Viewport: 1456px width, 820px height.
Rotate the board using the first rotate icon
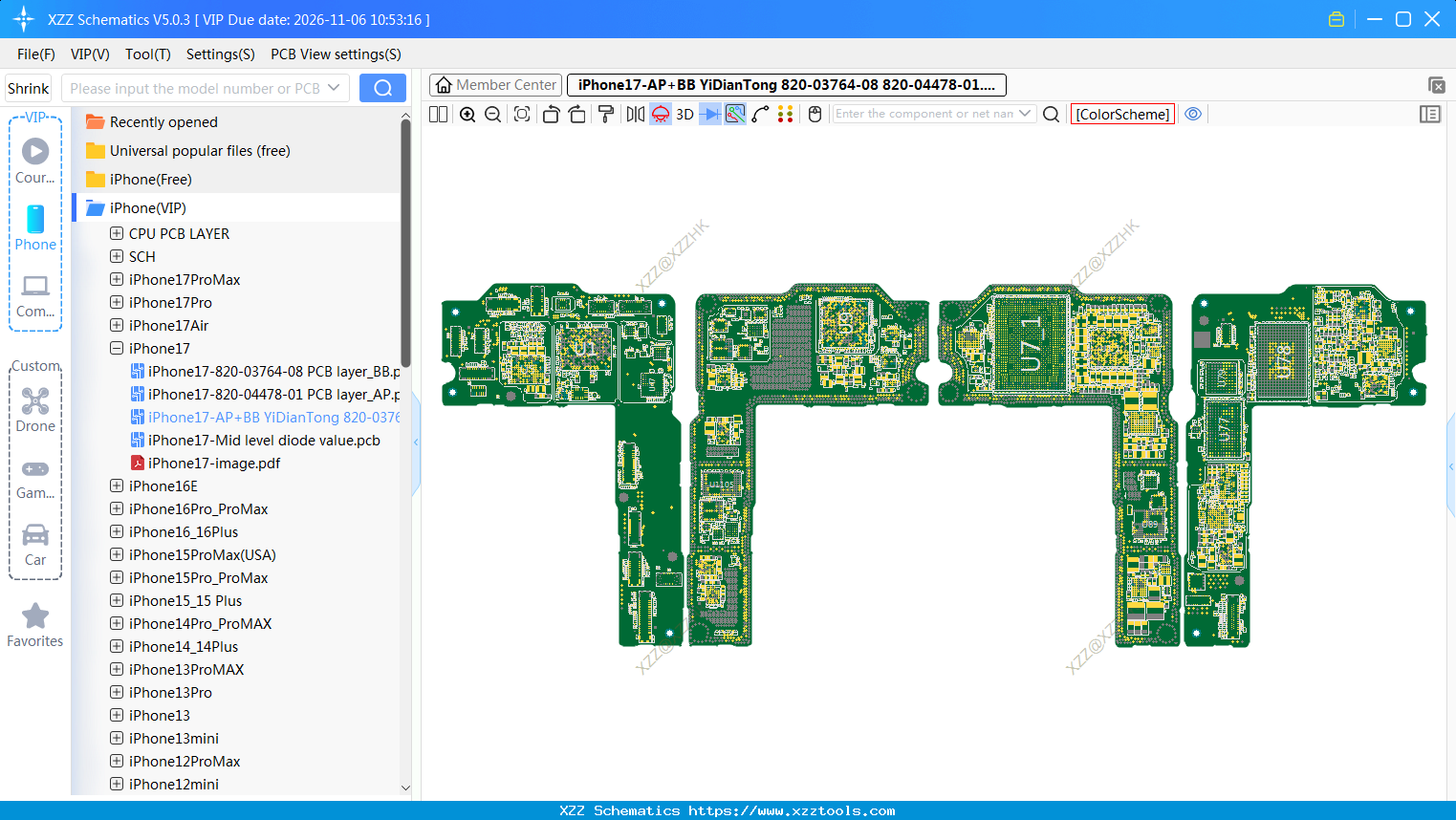(x=551, y=115)
